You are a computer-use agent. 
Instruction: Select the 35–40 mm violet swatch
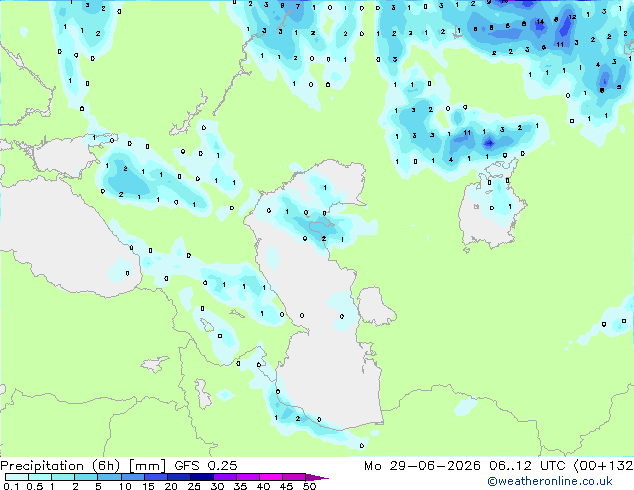pos(247,477)
